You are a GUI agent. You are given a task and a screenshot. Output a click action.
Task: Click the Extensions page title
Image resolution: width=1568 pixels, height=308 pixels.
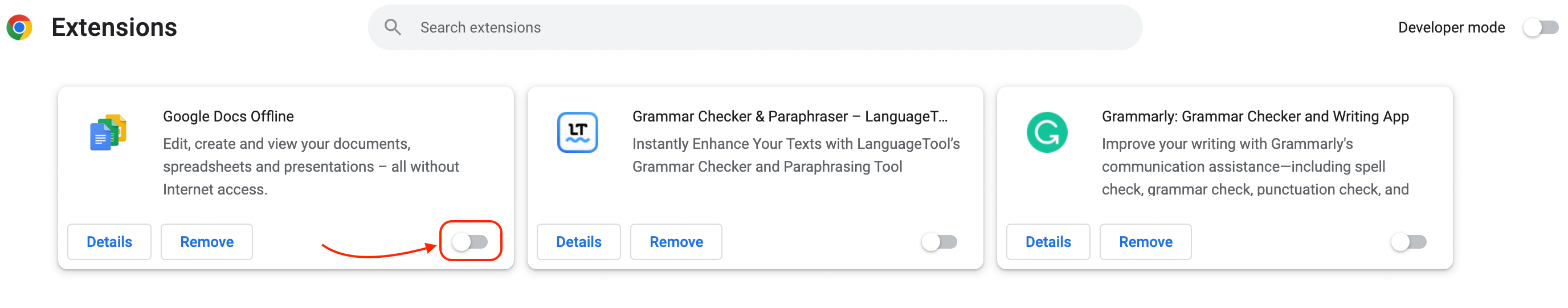tap(115, 27)
